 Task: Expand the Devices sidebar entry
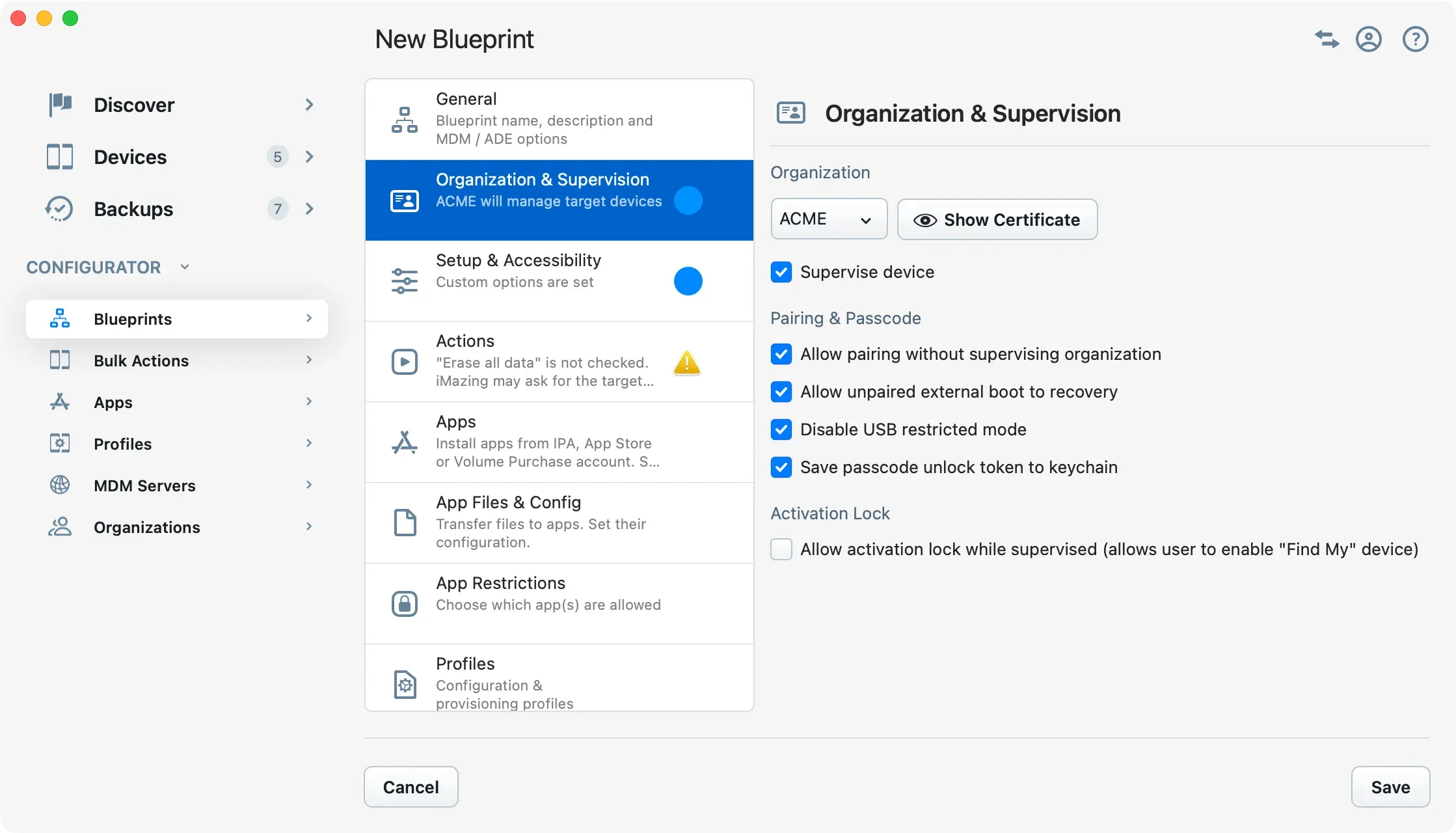[309, 156]
